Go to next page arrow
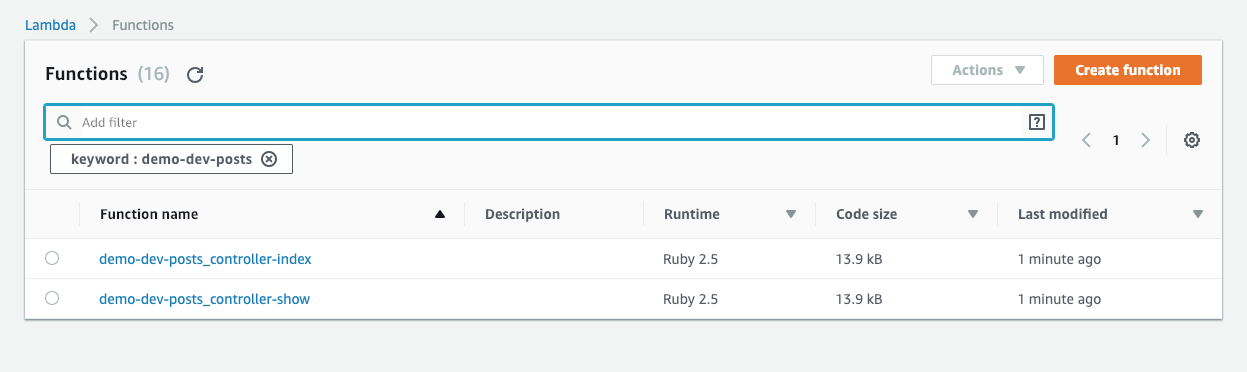 1146,141
